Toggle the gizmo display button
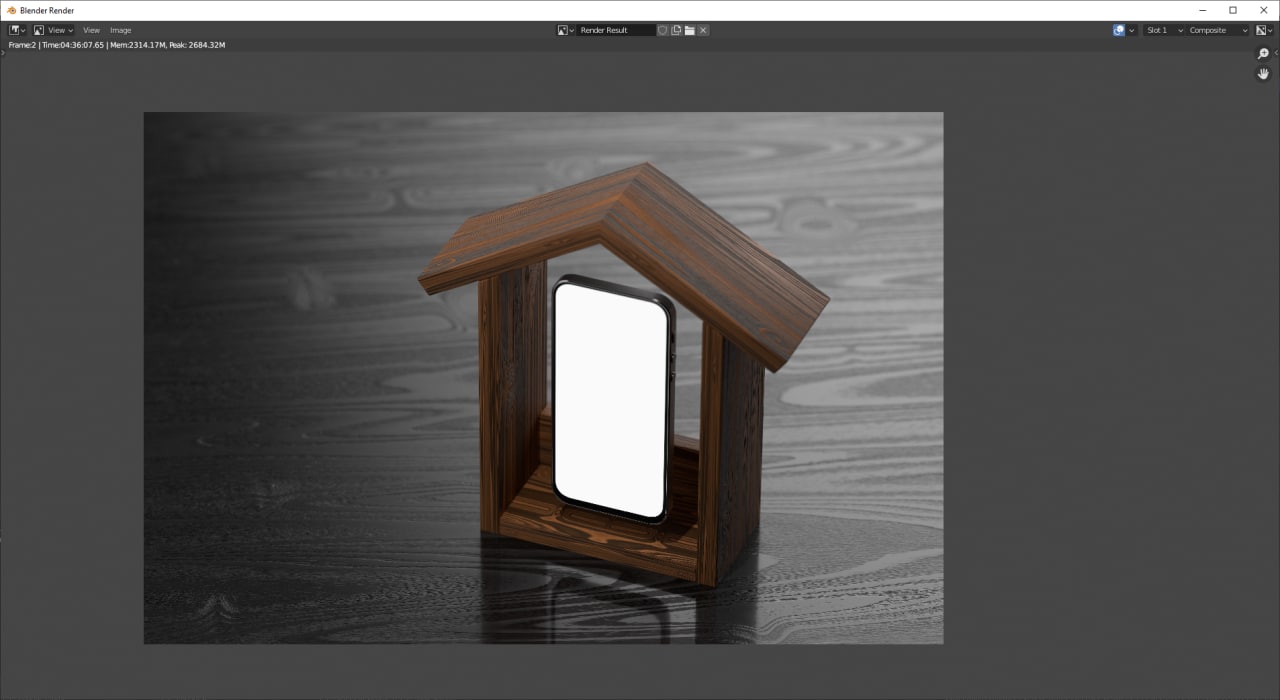This screenshot has height=700, width=1280. 1119,30
